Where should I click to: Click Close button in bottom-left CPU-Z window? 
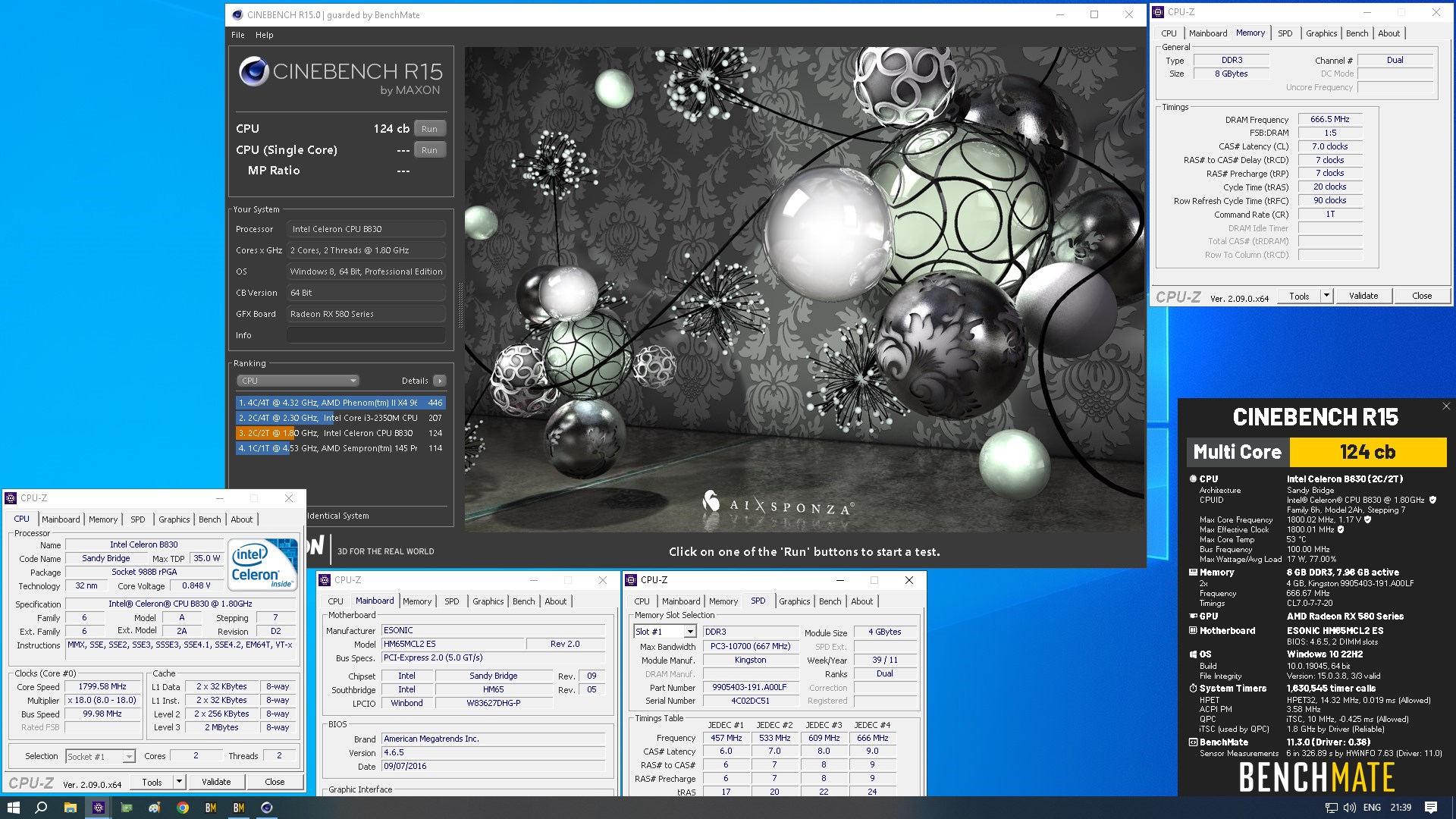(x=275, y=782)
